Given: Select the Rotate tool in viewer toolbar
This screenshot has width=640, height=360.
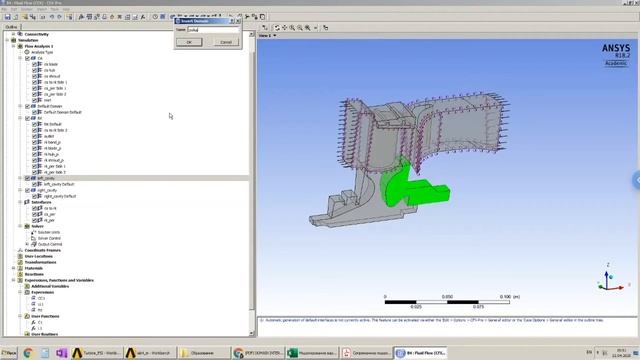Looking at the screenshot, I should point(277,28).
